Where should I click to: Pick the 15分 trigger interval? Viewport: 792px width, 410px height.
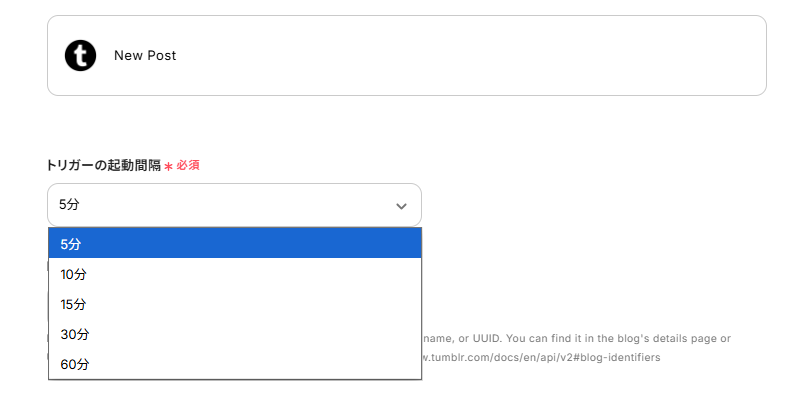[x=74, y=304]
